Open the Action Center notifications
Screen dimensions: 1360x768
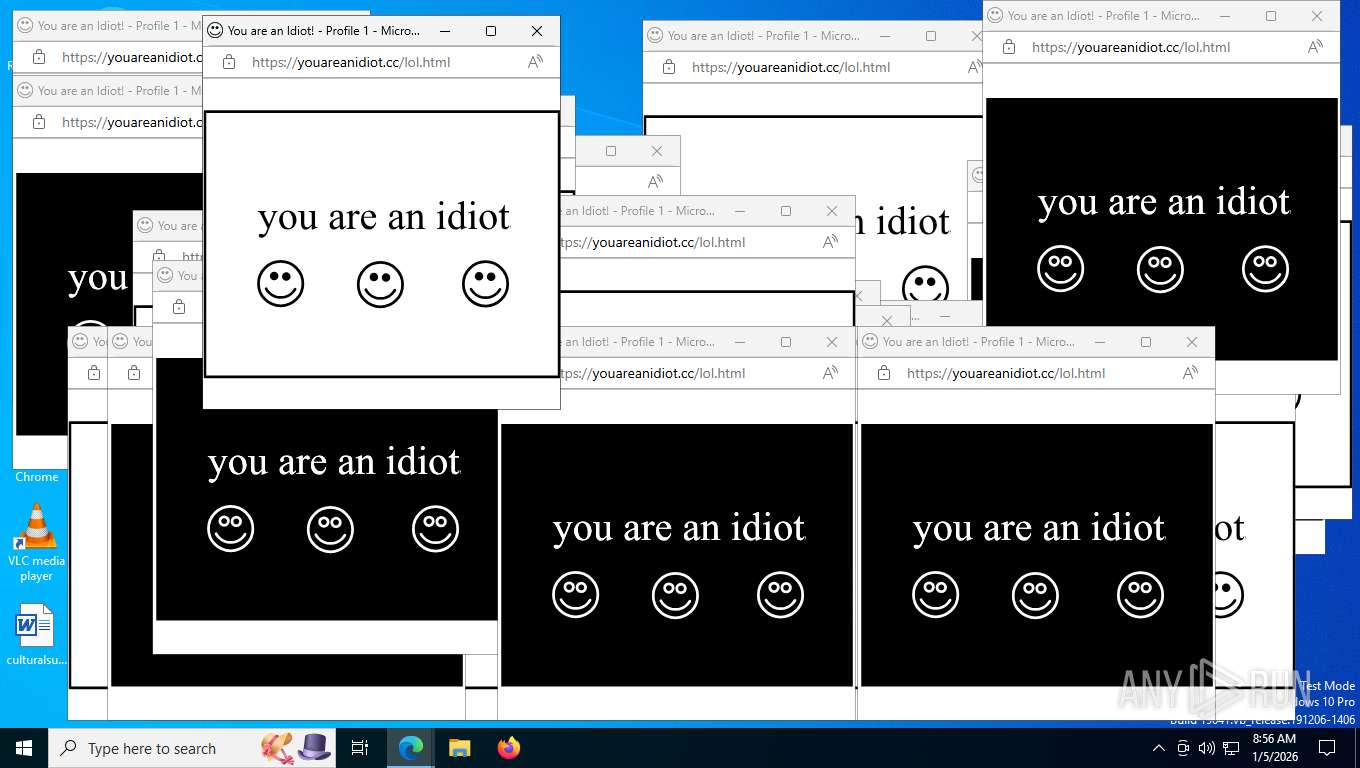(1327, 748)
